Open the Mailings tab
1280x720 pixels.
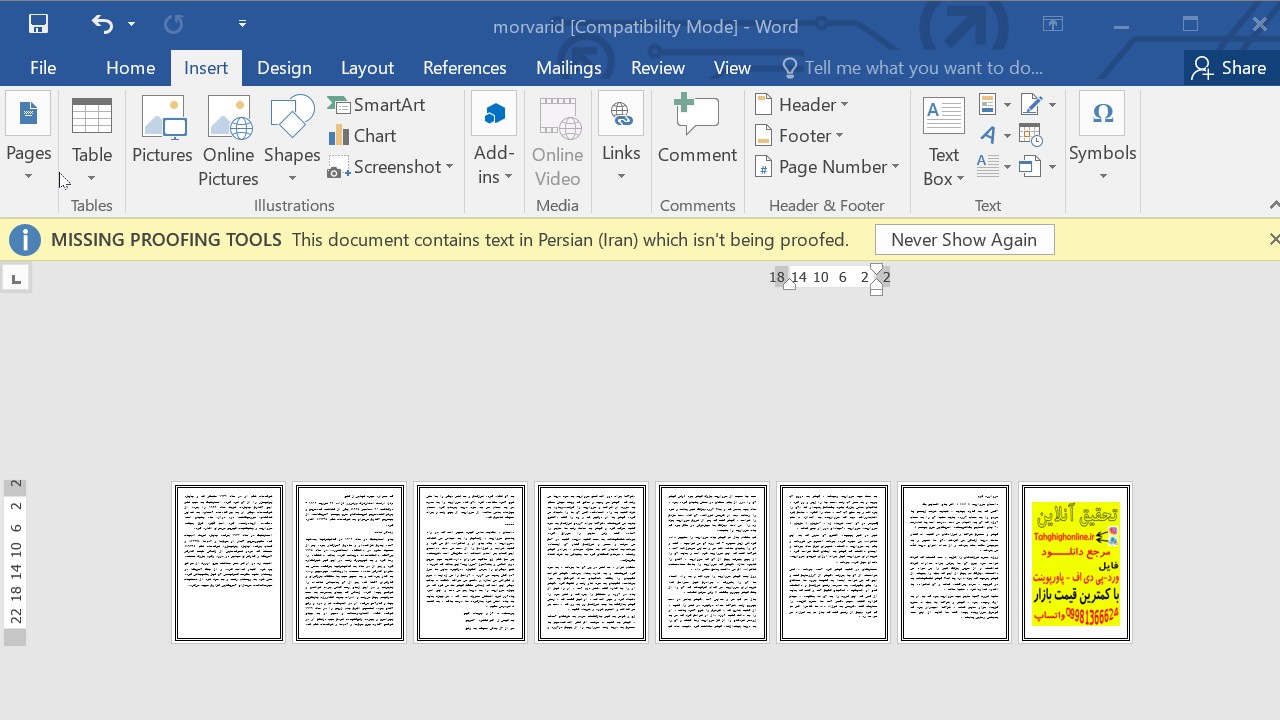pyautogui.click(x=568, y=68)
